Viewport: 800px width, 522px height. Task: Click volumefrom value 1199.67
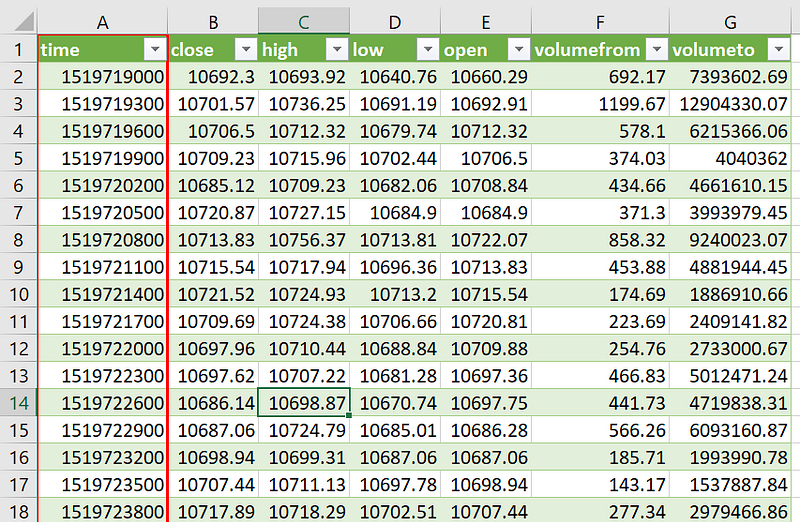click(x=632, y=104)
